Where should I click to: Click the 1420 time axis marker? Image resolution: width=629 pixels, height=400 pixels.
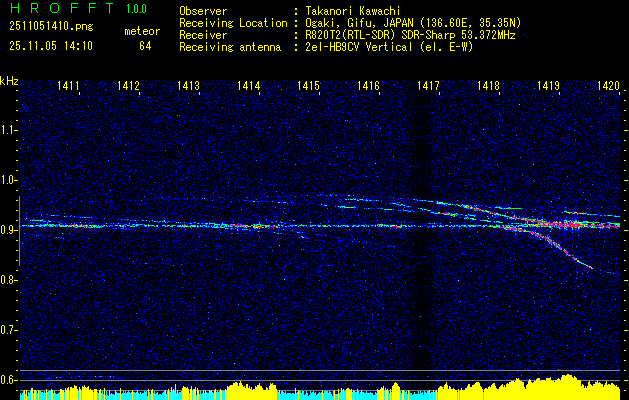(608, 86)
